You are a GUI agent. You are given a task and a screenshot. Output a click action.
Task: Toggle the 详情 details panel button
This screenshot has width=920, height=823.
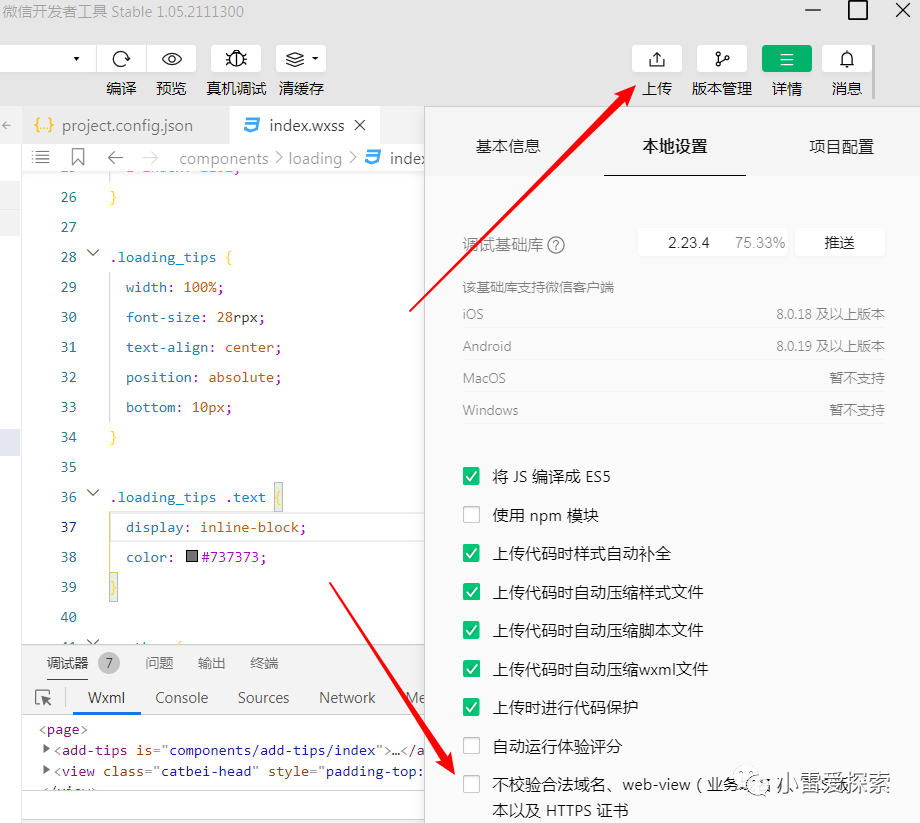[x=787, y=59]
